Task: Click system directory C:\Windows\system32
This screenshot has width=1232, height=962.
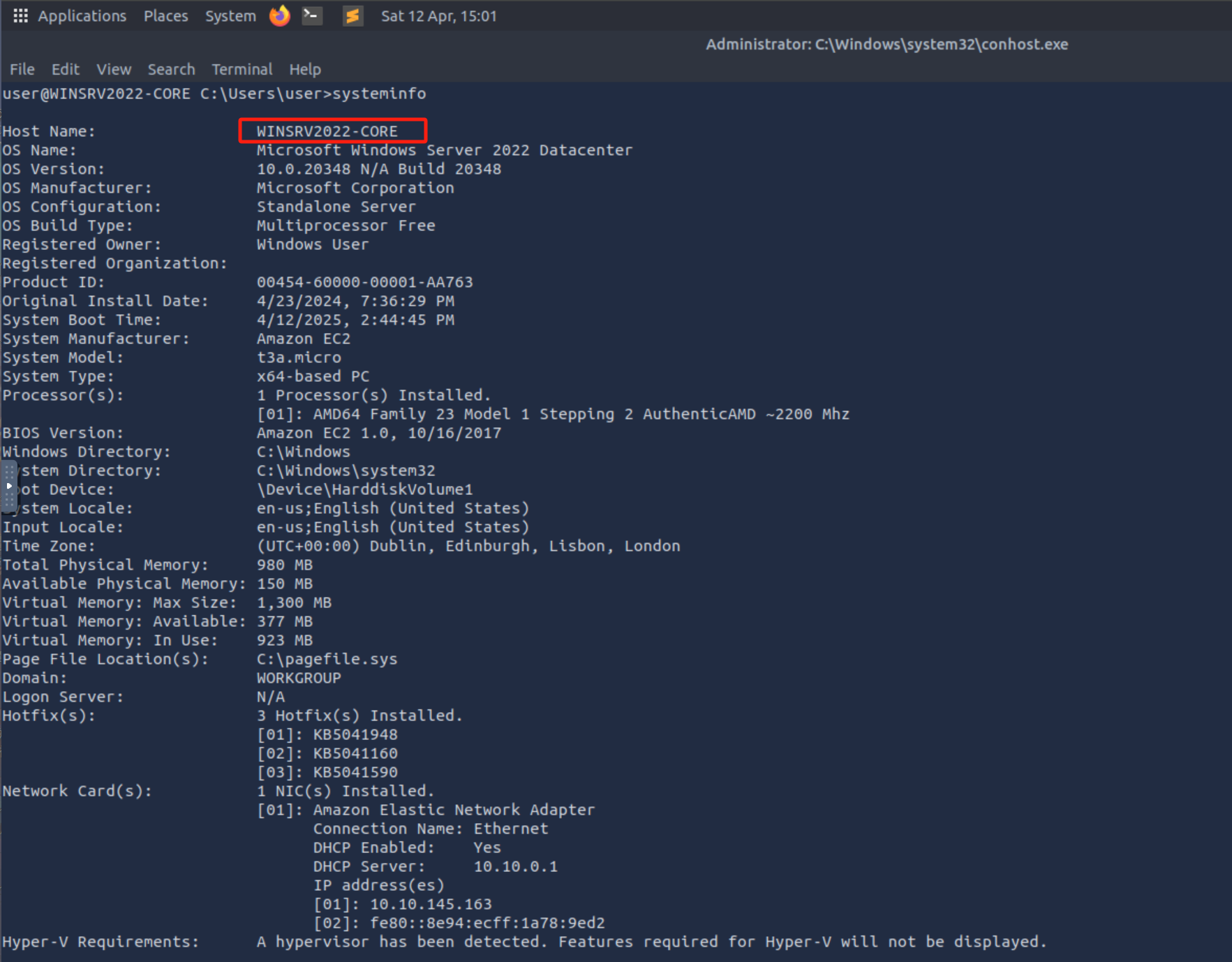Action: click(x=346, y=471)
